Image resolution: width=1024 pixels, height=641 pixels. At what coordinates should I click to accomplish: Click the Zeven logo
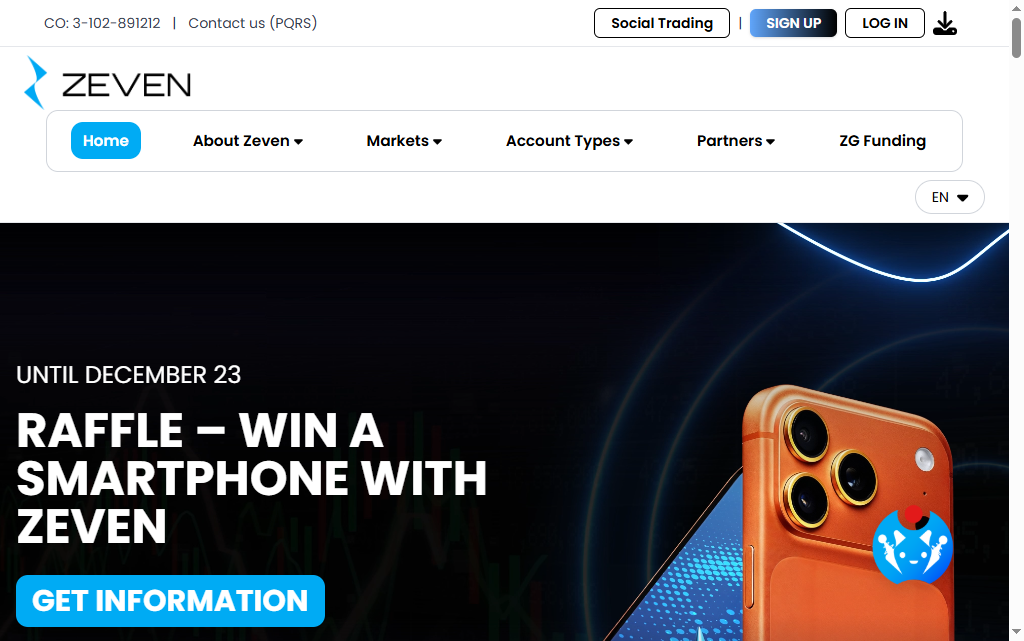pos(108,83)
